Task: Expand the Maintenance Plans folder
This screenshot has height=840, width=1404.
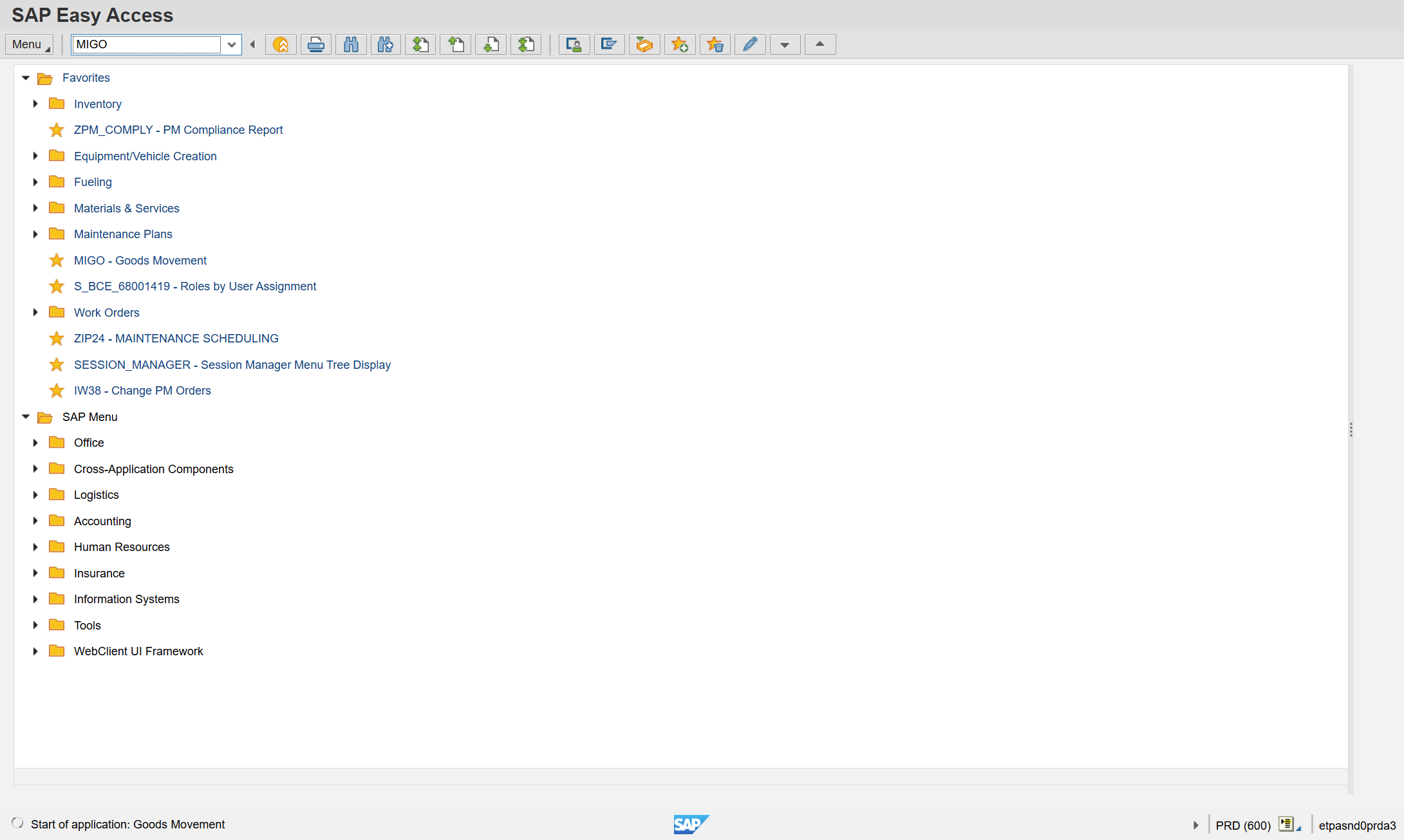Action: (35, 234)
